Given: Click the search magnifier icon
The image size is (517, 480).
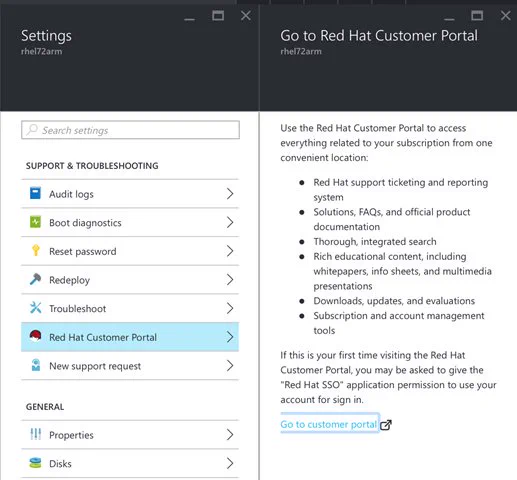Looking at the screenshot, I should coord(32,129).
